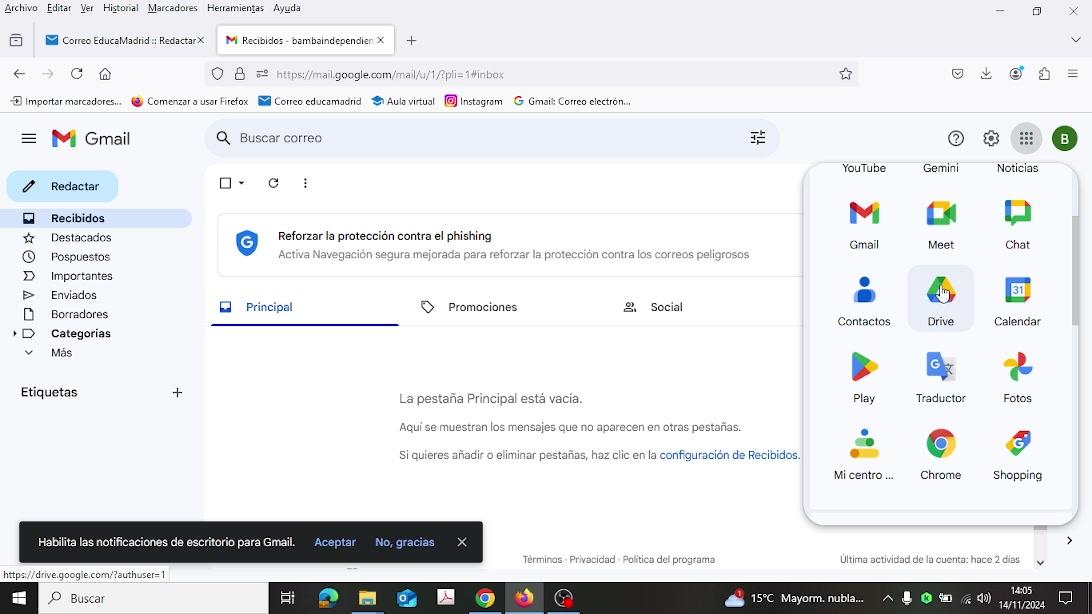Open Chat from the apps grid
Screen dimensions: 1092x614
[x=1017, y=224]
